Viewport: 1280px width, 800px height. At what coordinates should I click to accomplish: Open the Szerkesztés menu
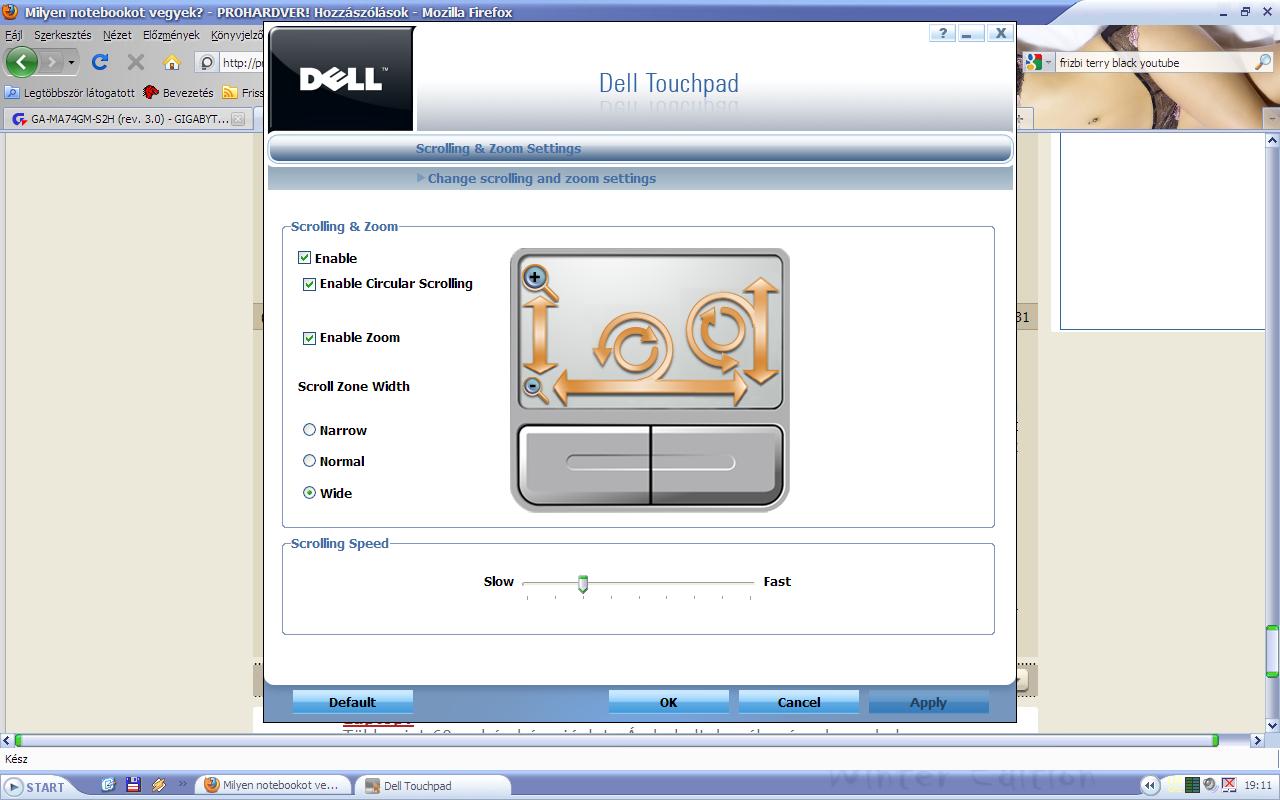click(x=62, y=35)
